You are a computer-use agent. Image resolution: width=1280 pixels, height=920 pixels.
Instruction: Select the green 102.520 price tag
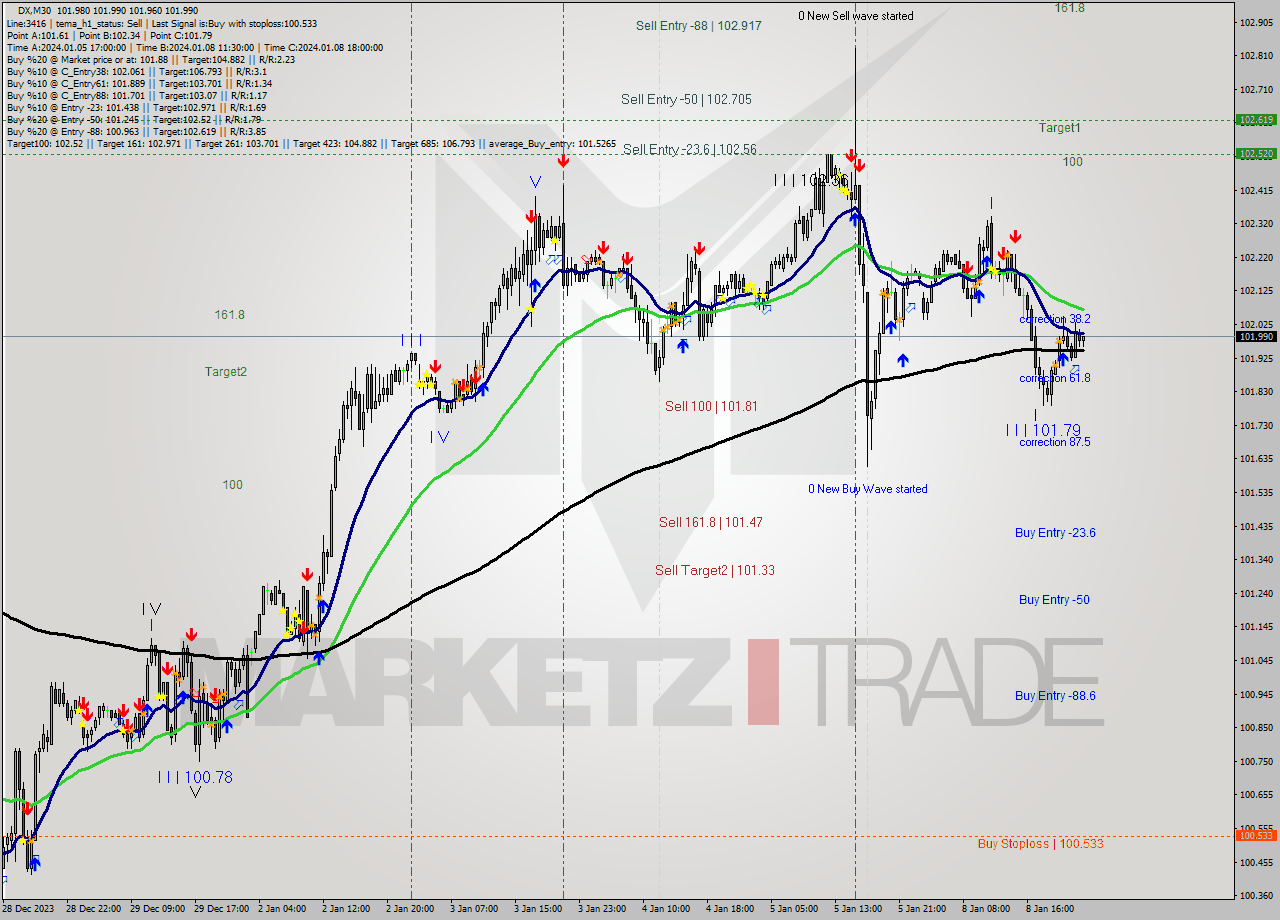tap(1256, 154)
